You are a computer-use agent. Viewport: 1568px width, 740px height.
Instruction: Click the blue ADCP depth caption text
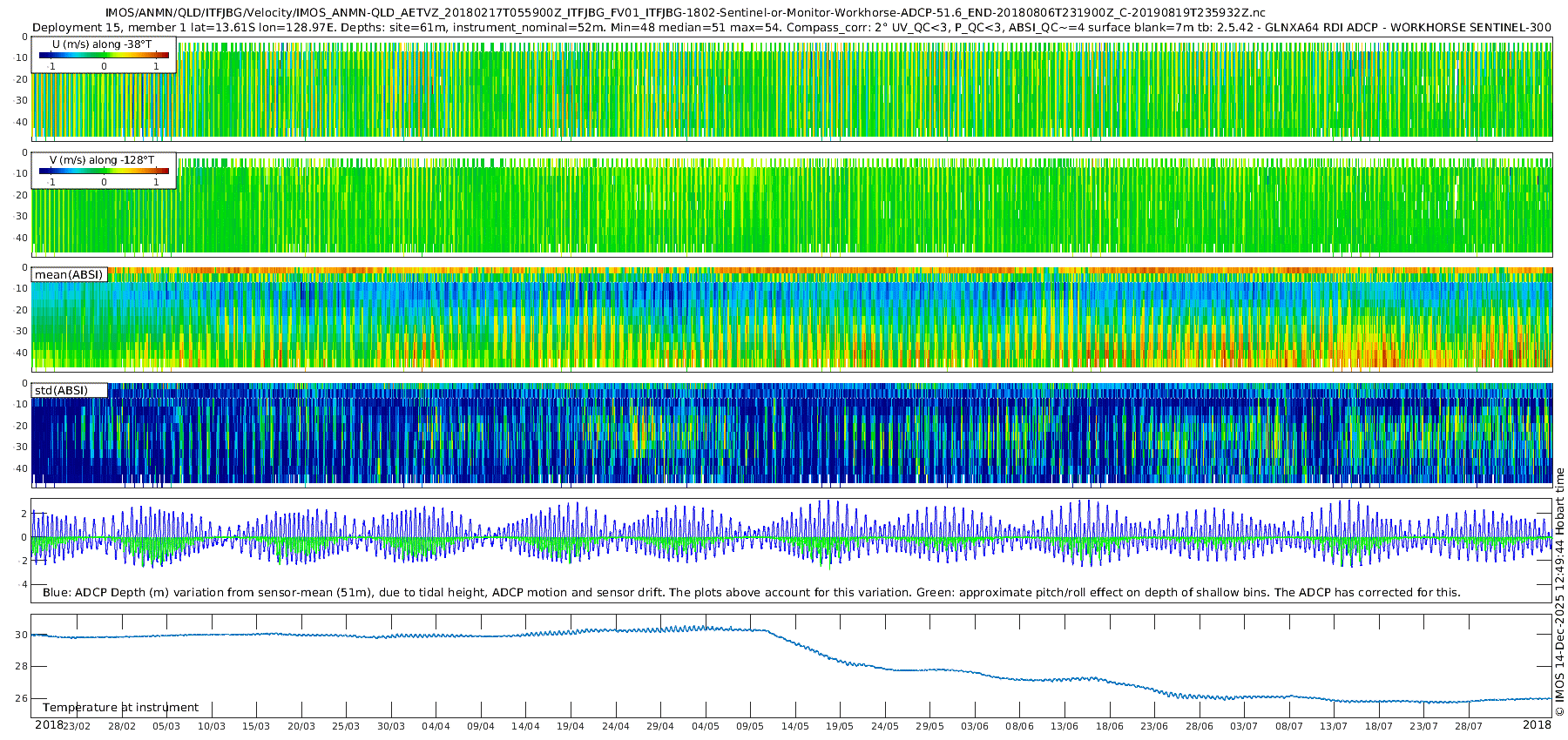751,593
